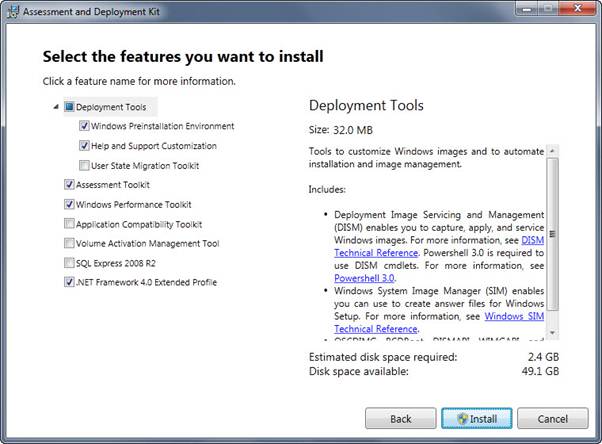
Task: Open the DISM Technical Reference link
Action: (375, 253)
